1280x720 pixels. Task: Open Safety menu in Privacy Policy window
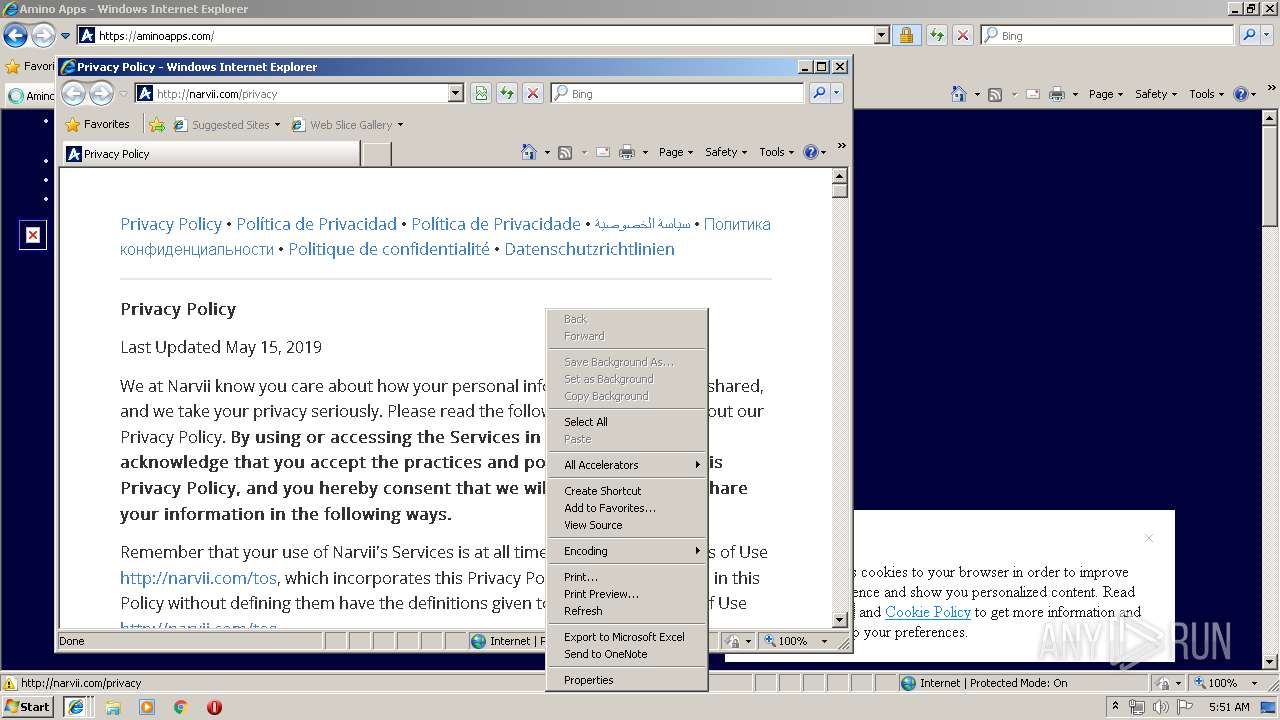pos(726,152)
